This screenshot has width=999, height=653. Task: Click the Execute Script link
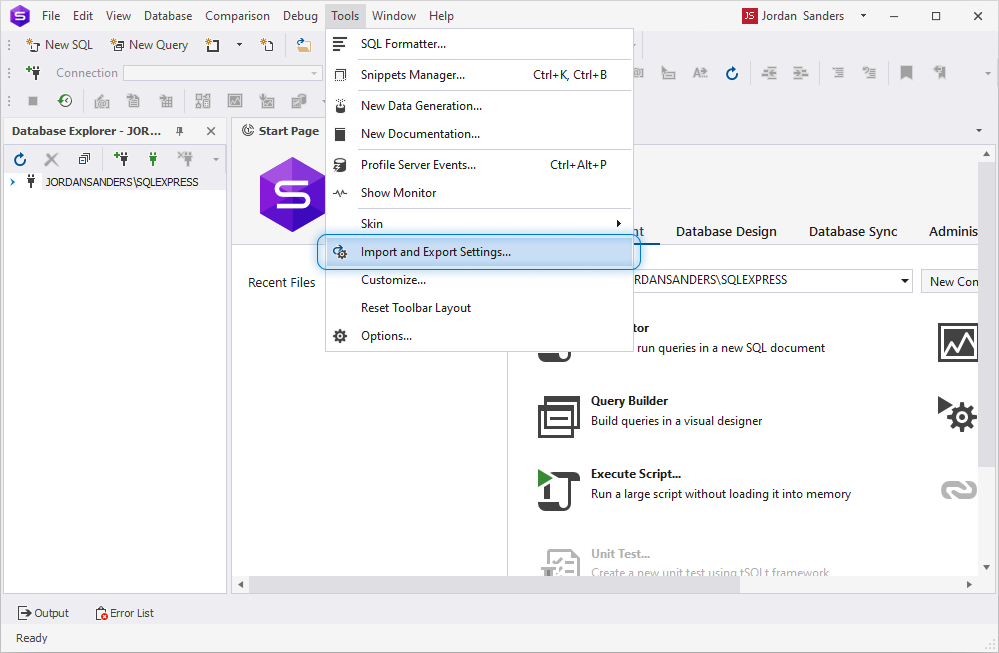[x=636, y=474]
